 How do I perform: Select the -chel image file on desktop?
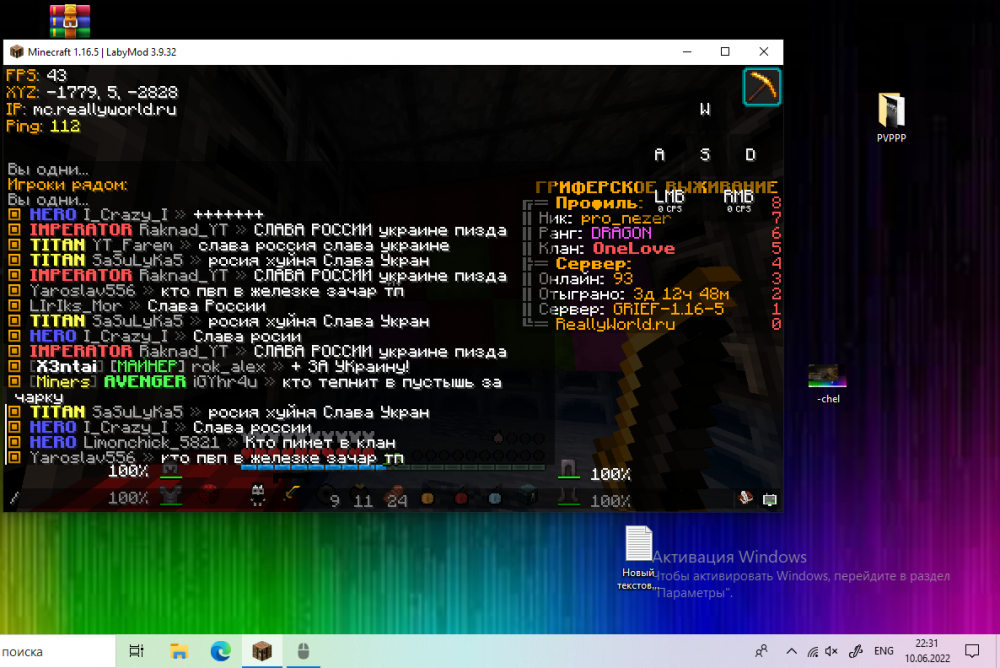[x=827, y=384]
